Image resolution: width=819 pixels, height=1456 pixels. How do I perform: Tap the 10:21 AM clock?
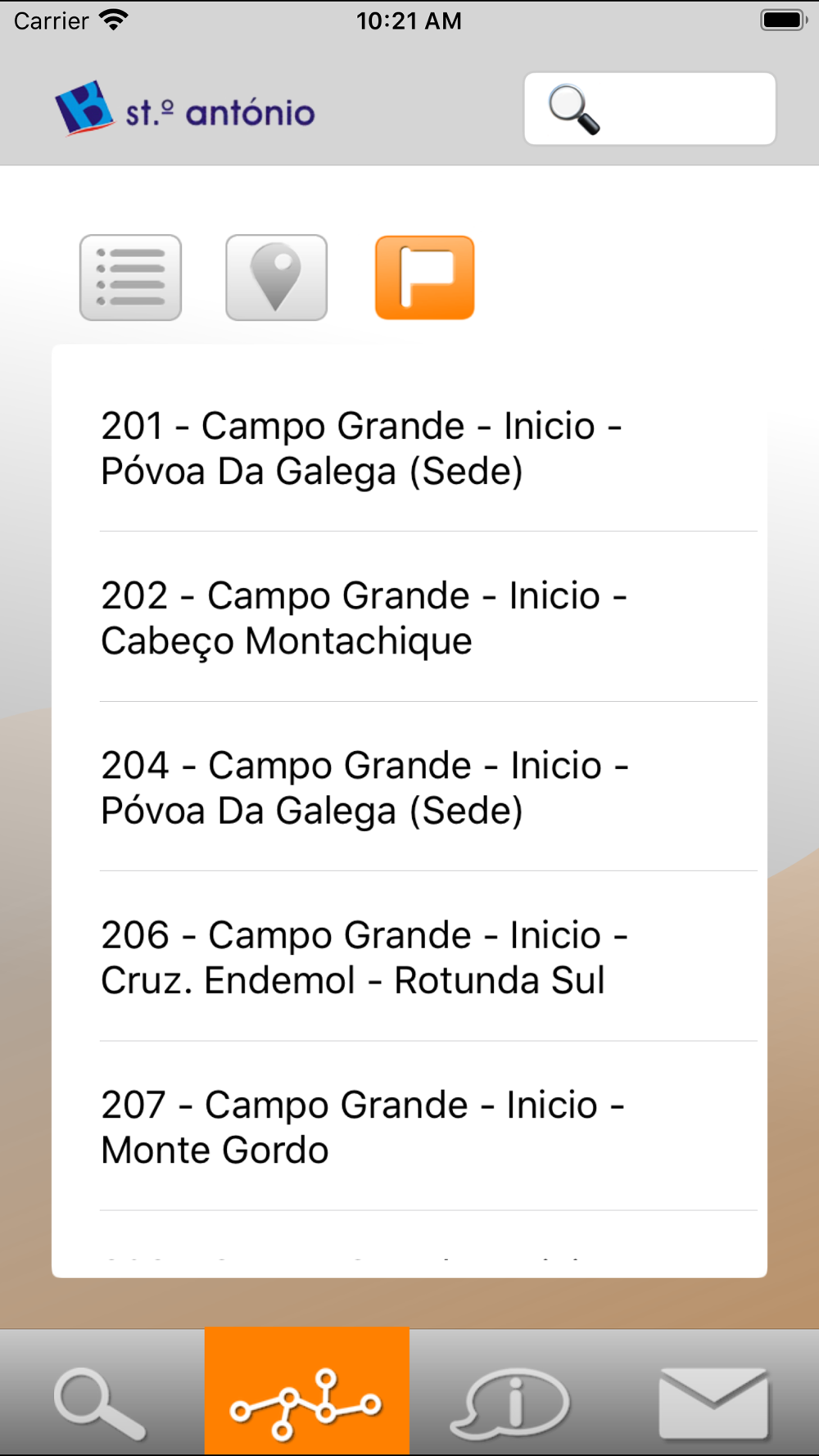409,20
